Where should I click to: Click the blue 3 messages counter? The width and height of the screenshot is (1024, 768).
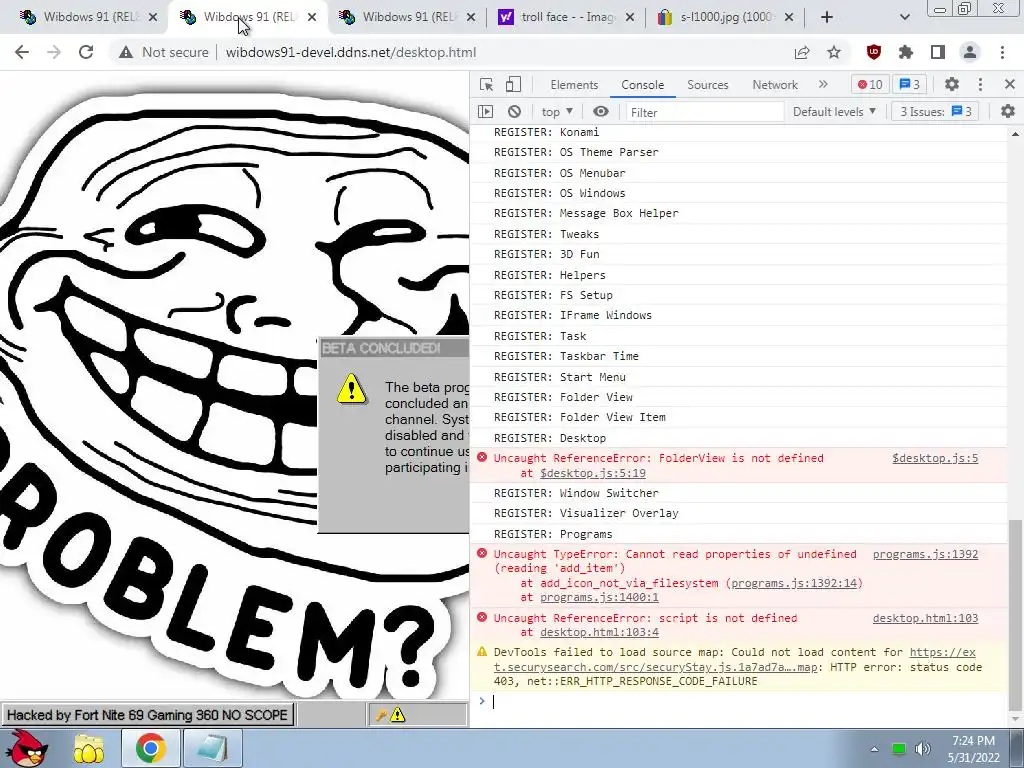click(910, 84)
